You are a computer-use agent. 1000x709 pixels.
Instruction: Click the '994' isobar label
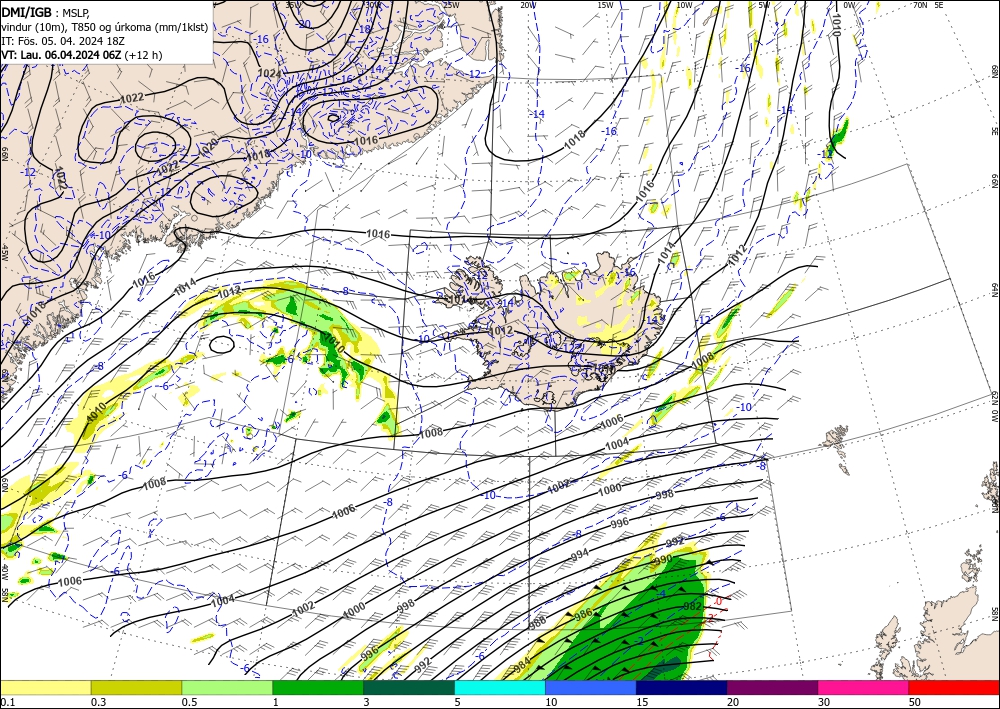click(x=580, y=555)
